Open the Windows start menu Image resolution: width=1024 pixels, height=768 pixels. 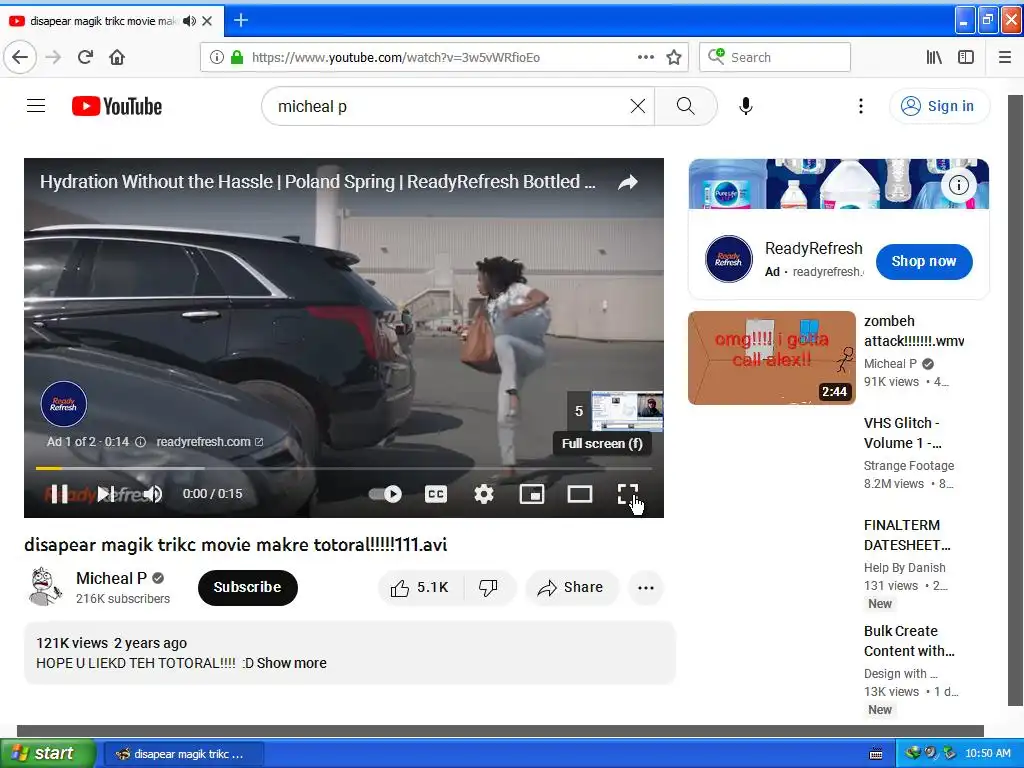point(47,754)
